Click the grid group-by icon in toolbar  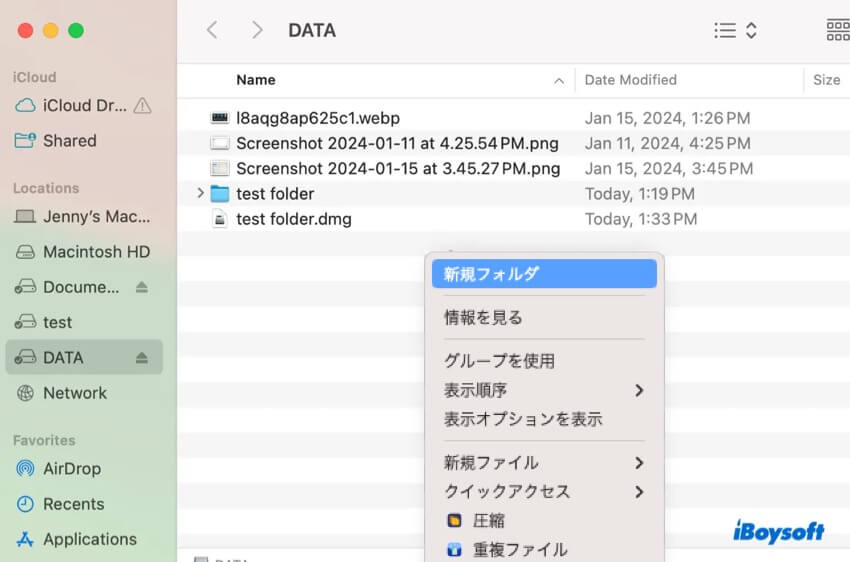click(838, 30)
